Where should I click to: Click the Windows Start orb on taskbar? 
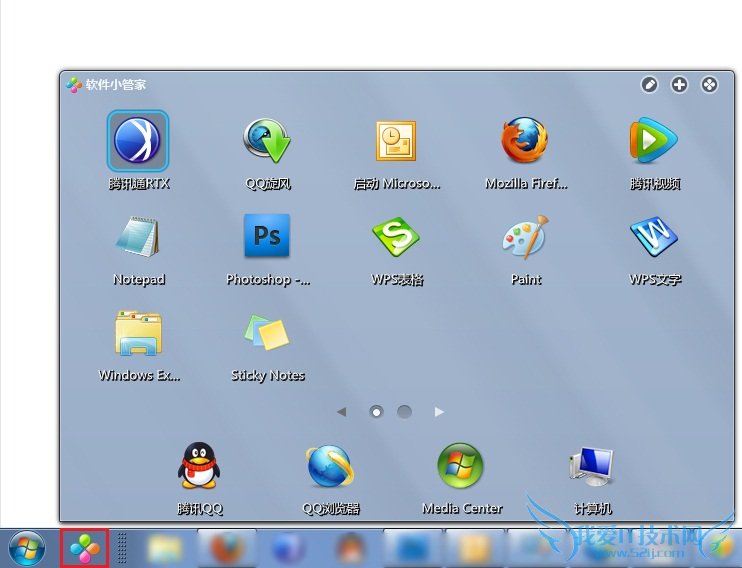tap(27, 549)
